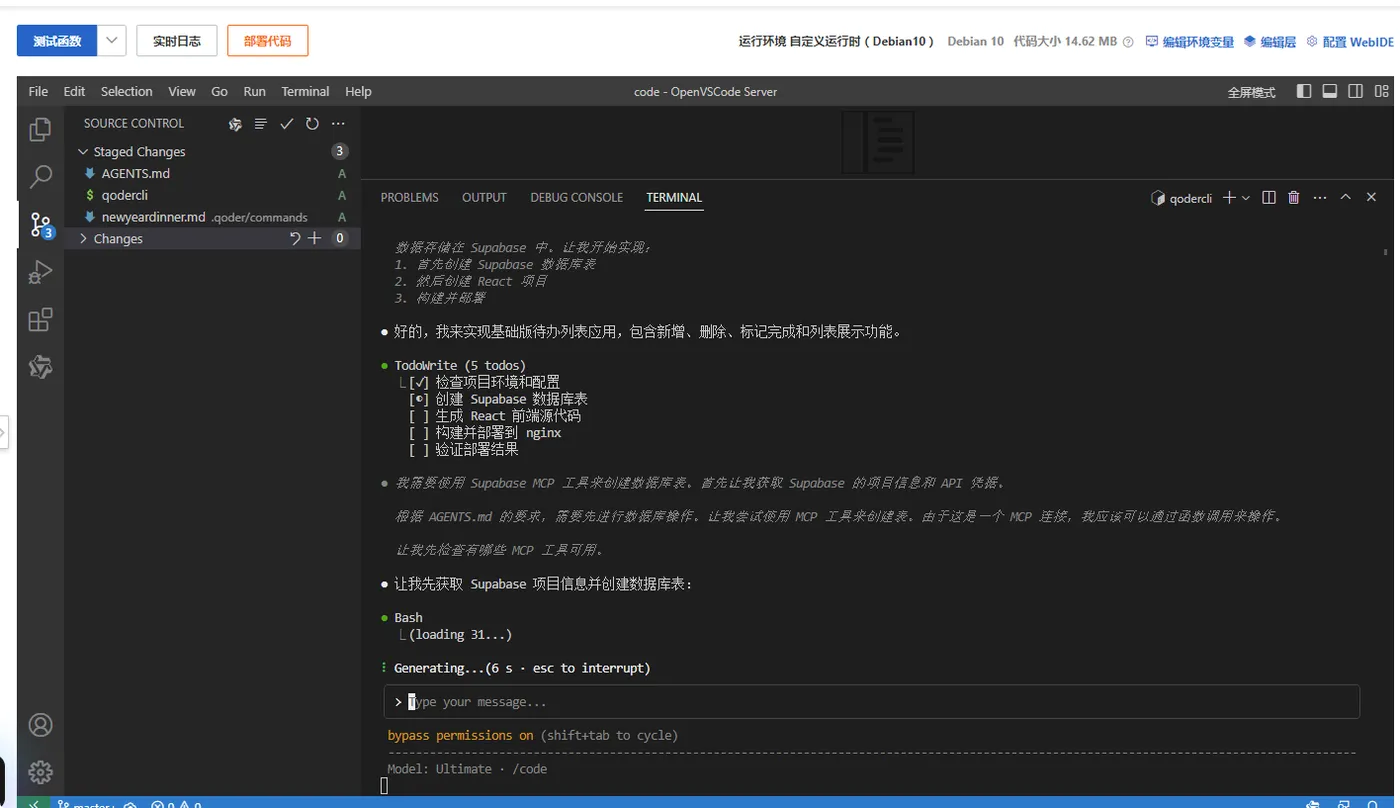Open the Explorer view in the activity bar

pyautogui.click(x=39, y=128)
